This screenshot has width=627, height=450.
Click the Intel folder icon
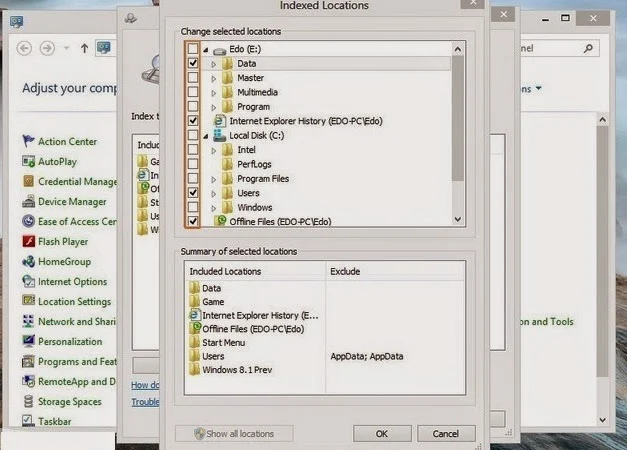tap(228, 150)
